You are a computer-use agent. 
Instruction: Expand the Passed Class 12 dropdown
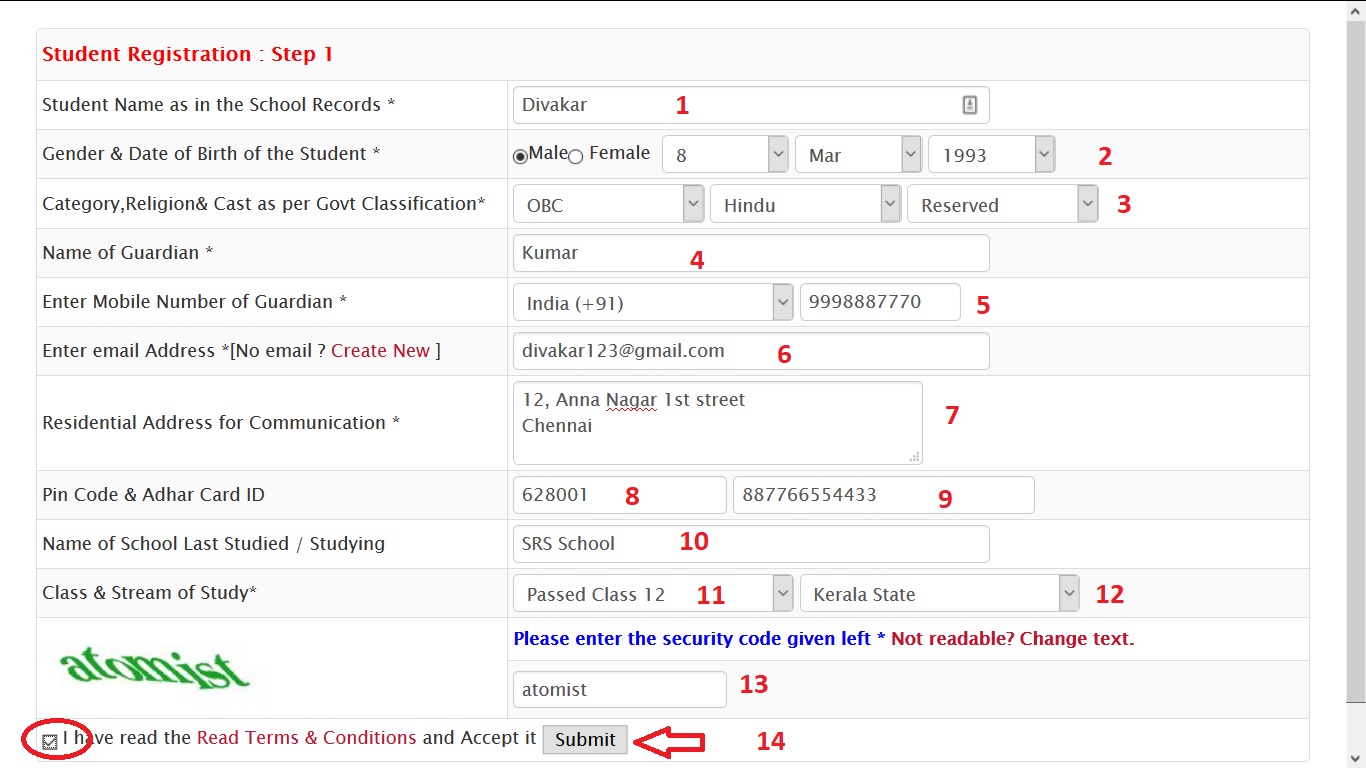(653, 594)
